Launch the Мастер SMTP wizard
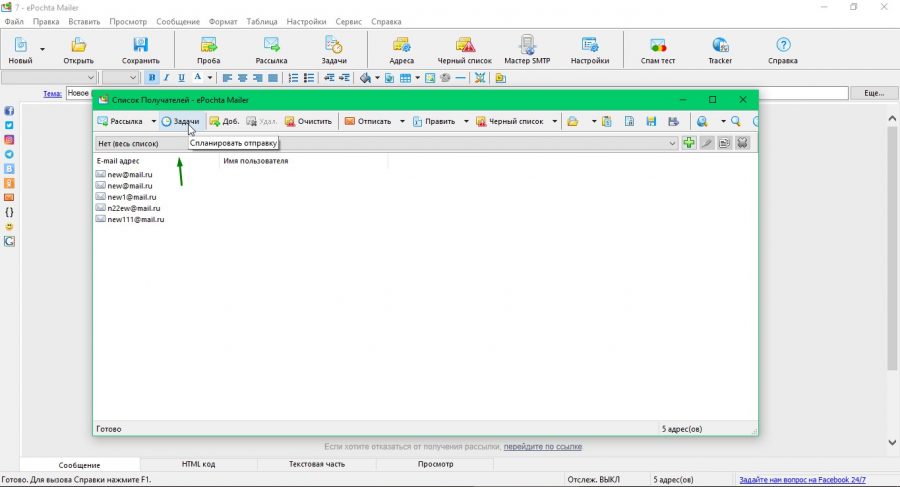Viewport: 900px width, 487px height. [x=527, y=50]
